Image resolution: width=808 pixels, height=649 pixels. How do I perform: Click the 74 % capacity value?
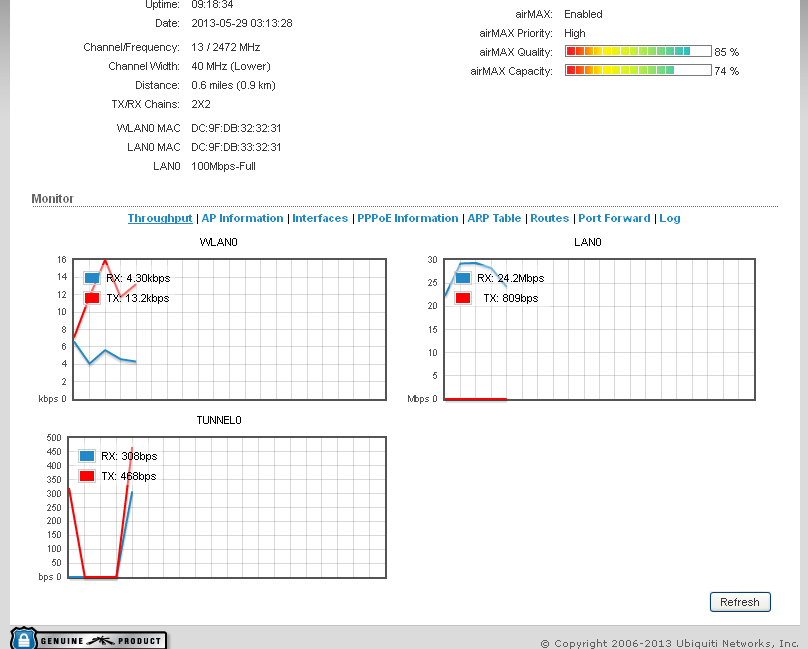727,71
